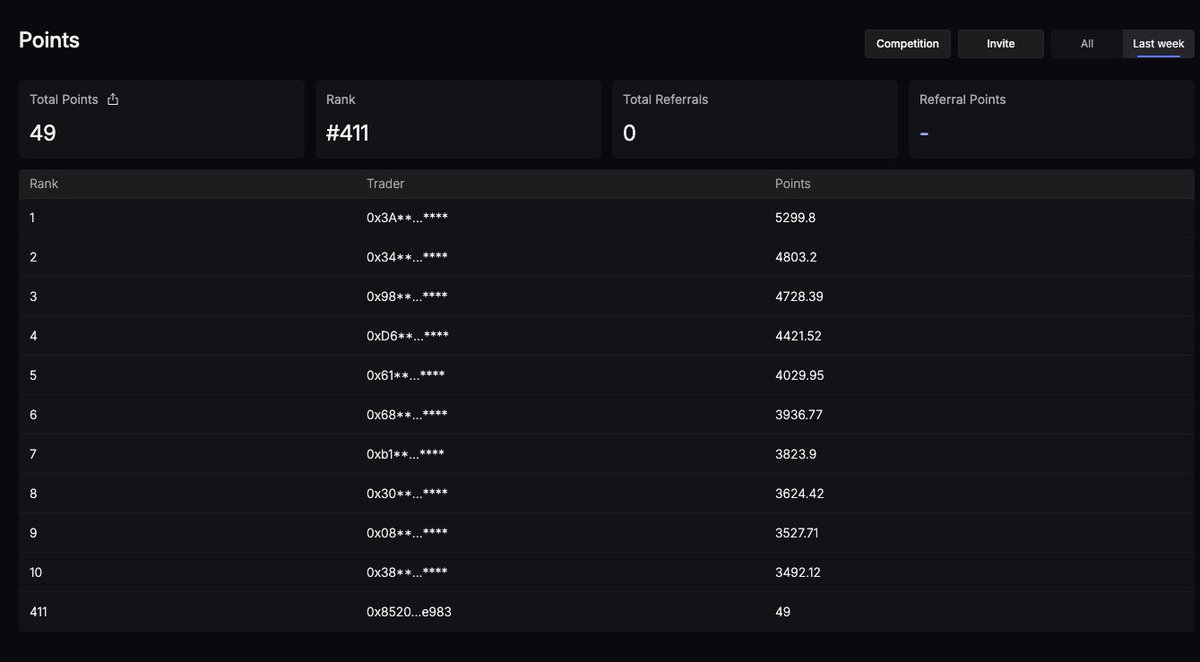Click the Total Points label
This screenshot has width=1200, height=662.
(64, 99)
